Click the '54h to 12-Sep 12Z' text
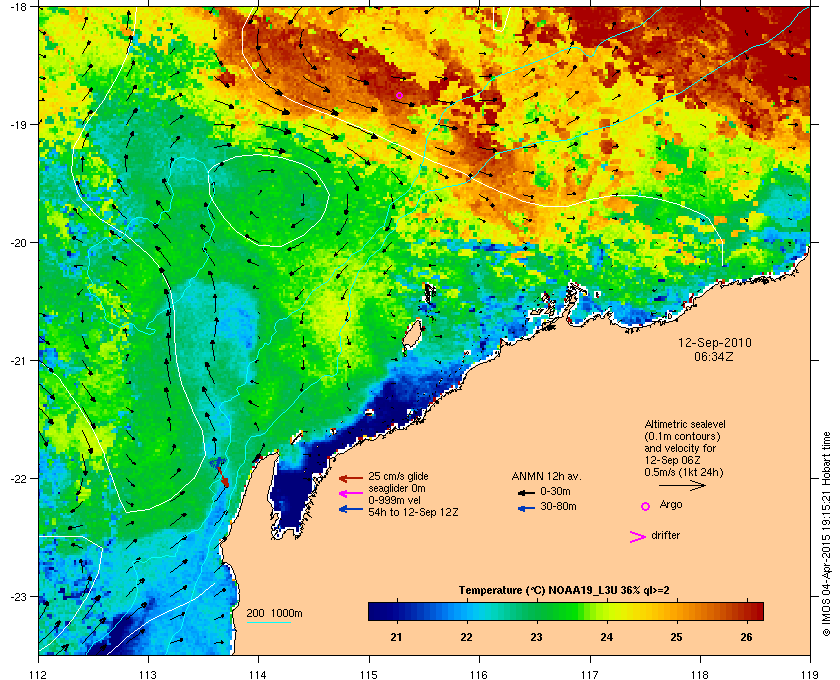 413,512
